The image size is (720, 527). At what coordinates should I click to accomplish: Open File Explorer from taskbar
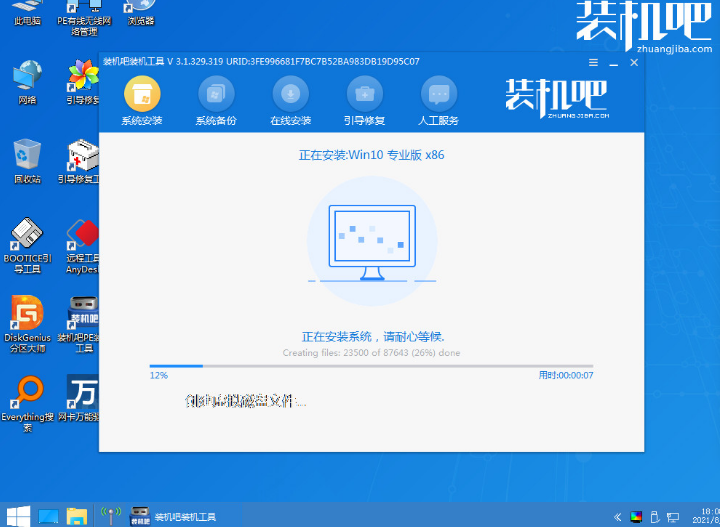pyautogui.click(x=77, y=516)
